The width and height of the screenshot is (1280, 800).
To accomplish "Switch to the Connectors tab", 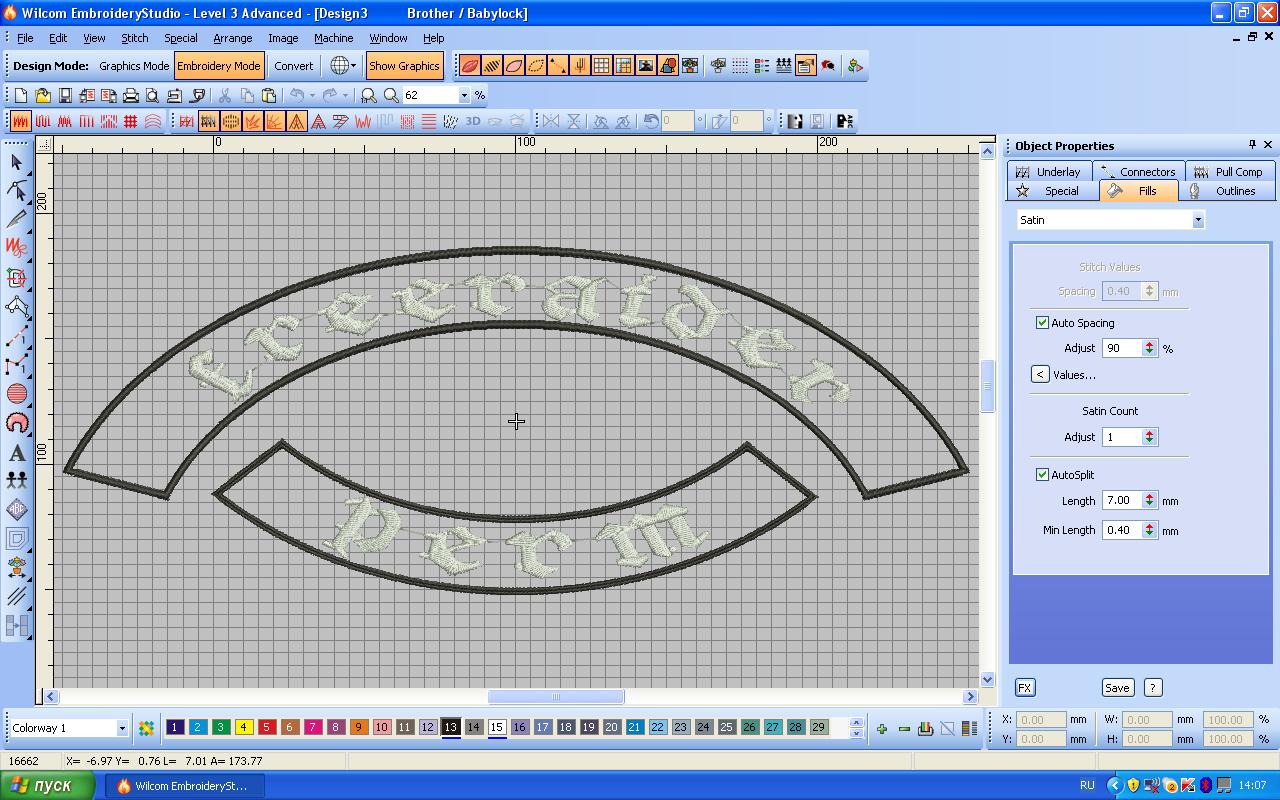I will [1138, 172].
